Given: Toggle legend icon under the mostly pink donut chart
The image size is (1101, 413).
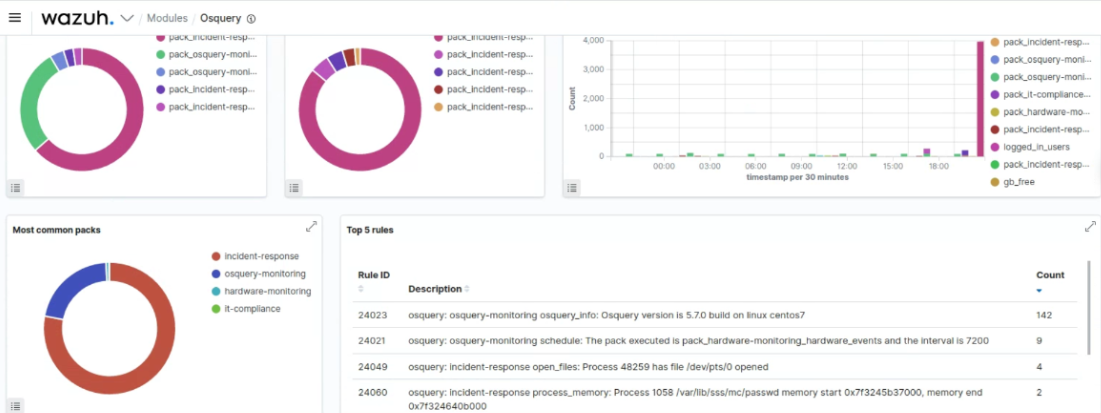Looking at the screenshot, I should point(294,188).
